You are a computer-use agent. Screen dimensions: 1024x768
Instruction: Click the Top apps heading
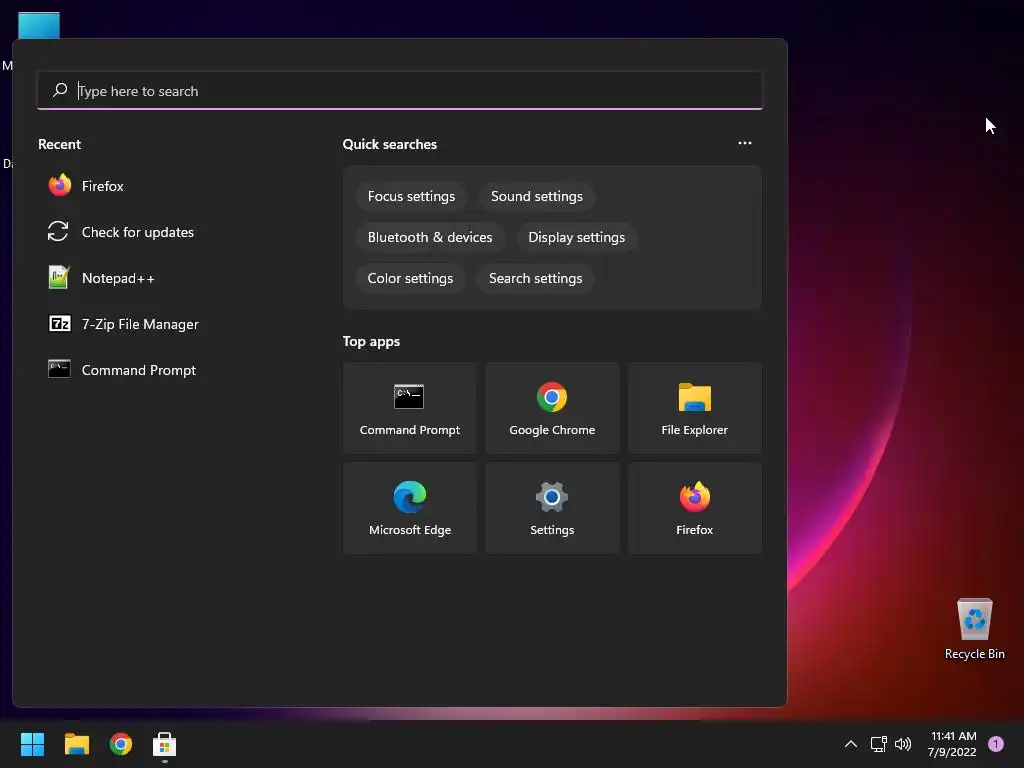371,342
